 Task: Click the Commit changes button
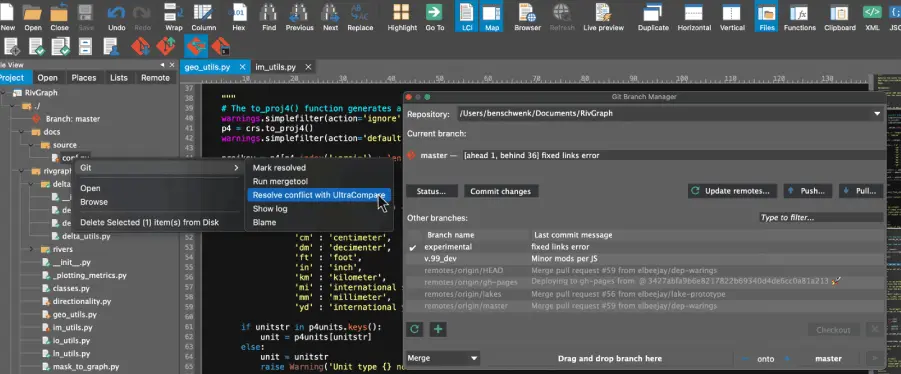pyautogui.click(x=500, y=191)
